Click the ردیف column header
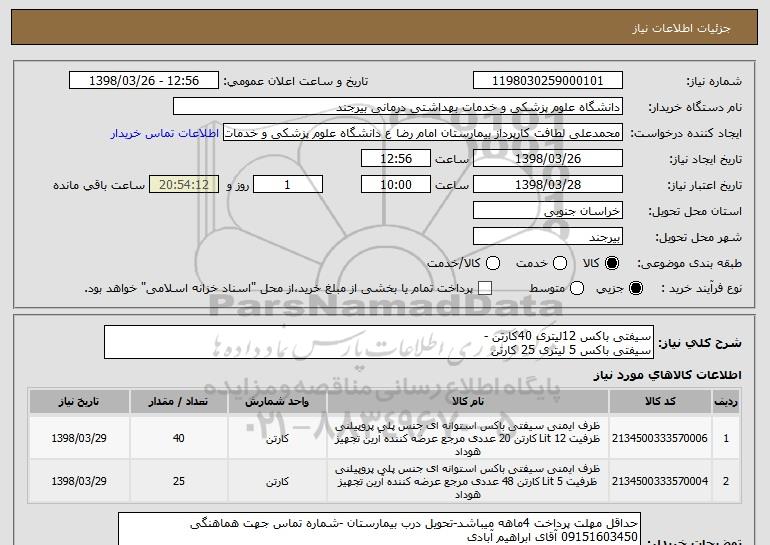Viewport: 770px width, 545px height. click(726, 402)
